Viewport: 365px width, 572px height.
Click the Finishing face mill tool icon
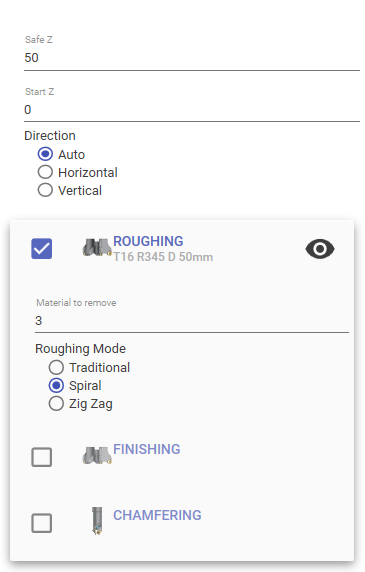(97, 456)
